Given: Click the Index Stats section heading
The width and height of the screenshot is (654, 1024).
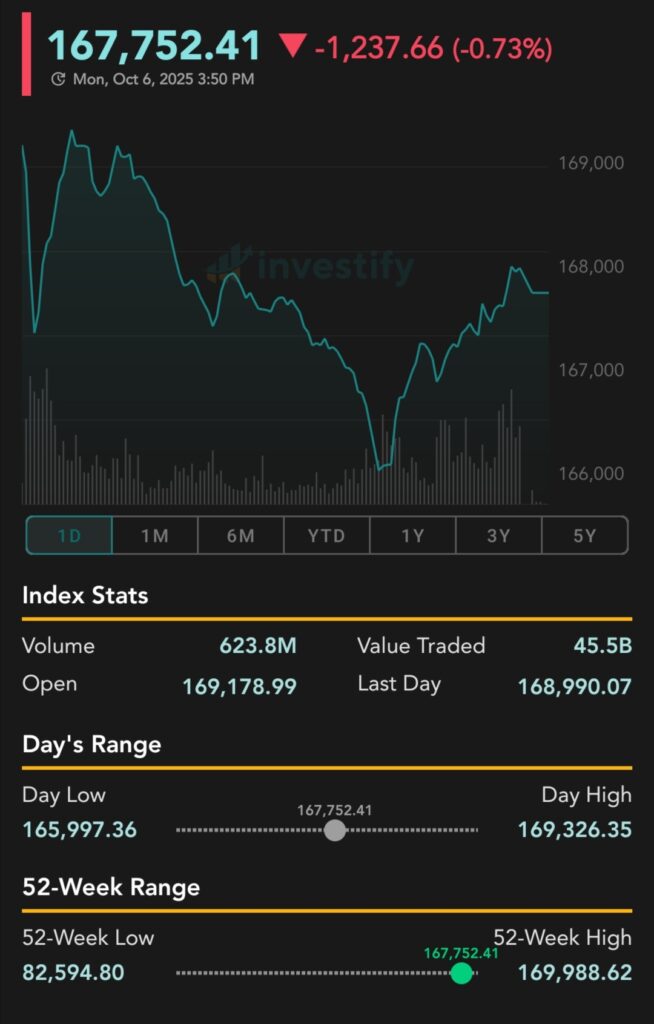Looking at the screenshot, I should click(x=85, y=596).
